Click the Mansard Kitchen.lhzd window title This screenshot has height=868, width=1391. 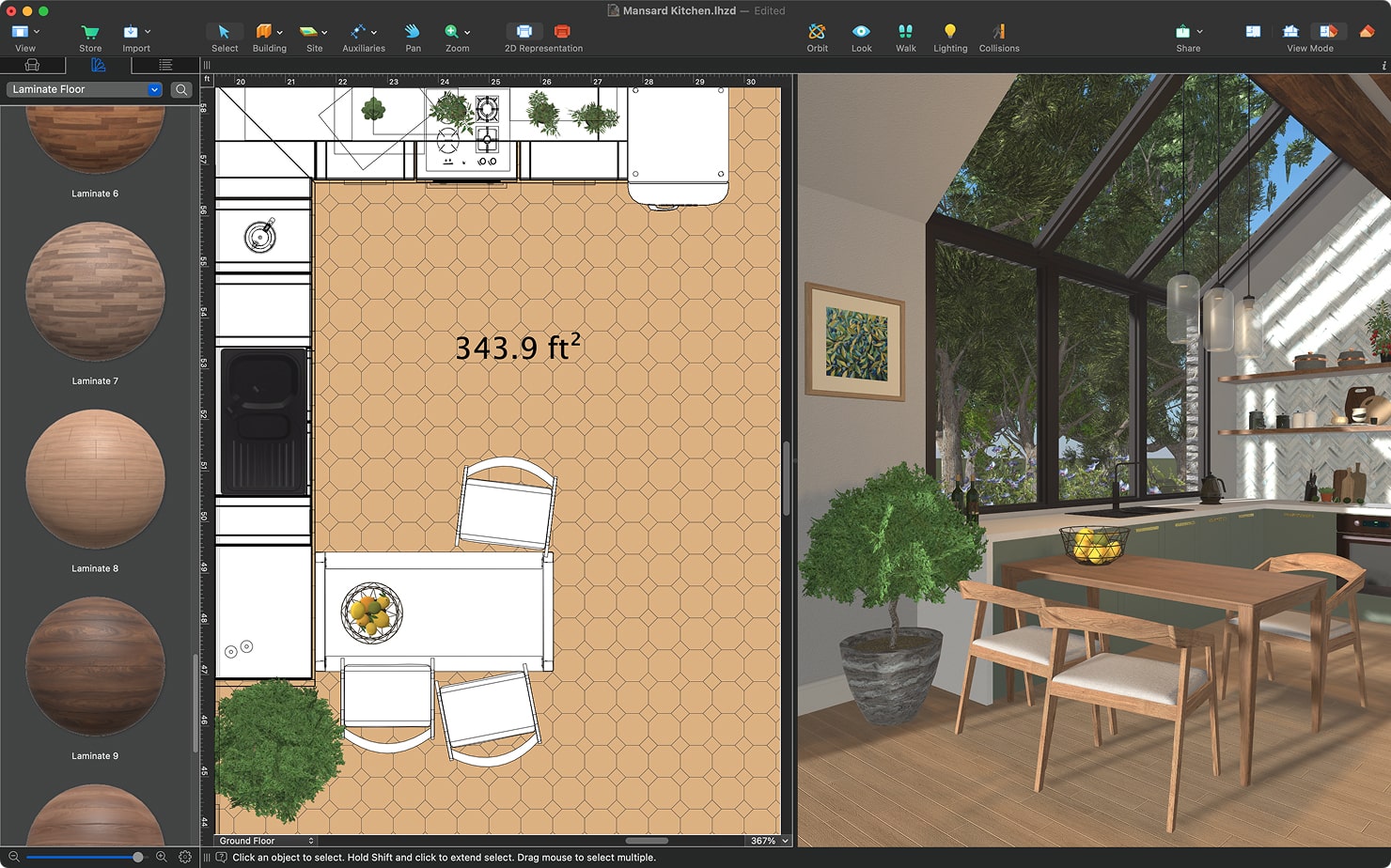click(x=679, y=10)
